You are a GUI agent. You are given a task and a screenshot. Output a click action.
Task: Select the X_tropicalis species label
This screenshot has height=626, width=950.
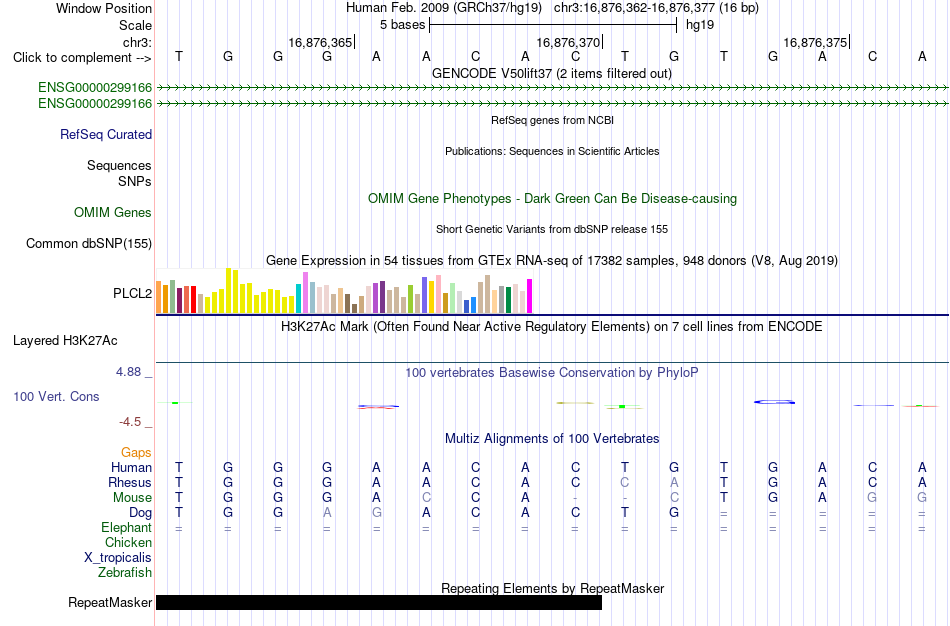tap(118, 558)
